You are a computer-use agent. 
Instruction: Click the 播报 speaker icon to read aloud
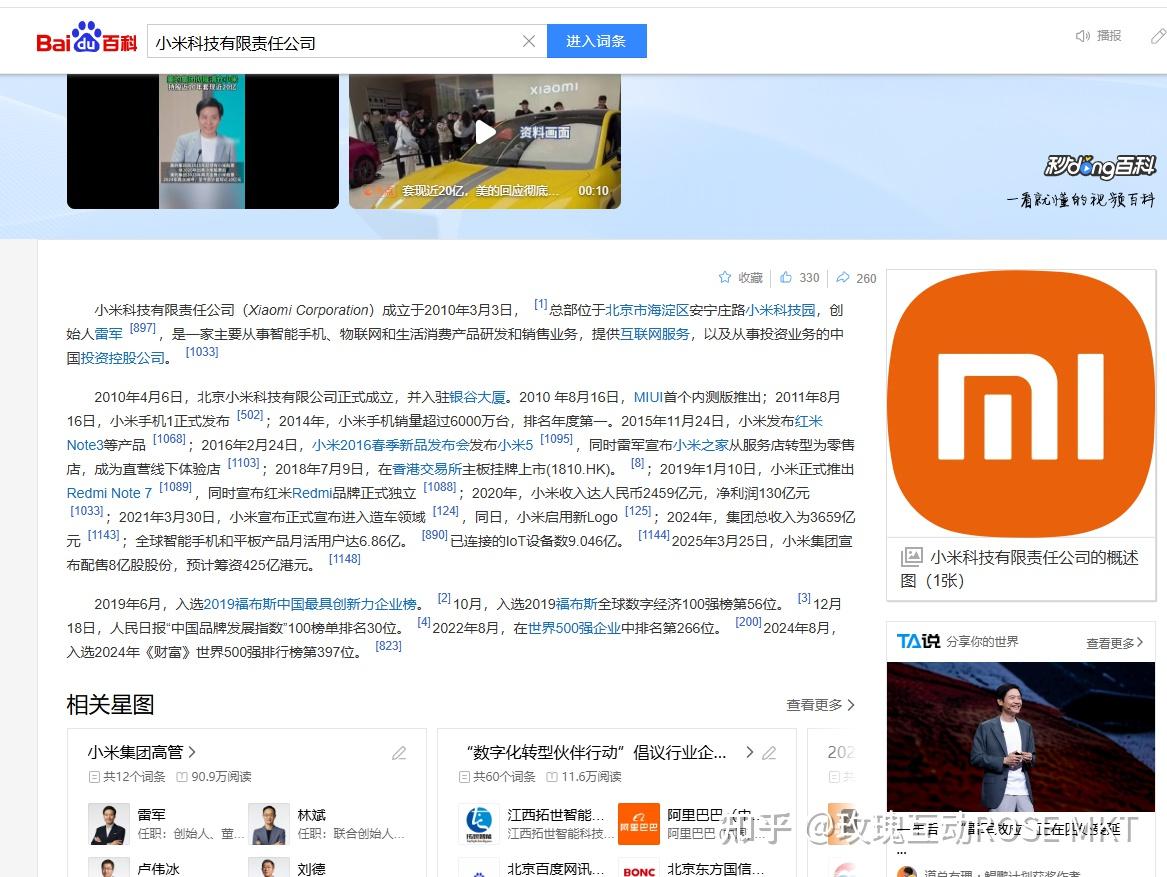point(1083,34)
